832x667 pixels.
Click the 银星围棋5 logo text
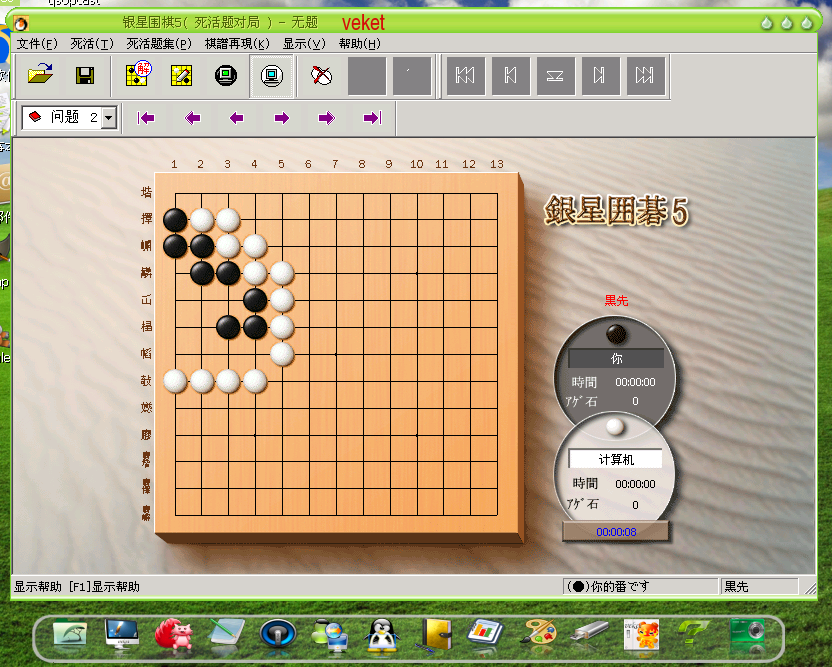[x=616, y=211]
